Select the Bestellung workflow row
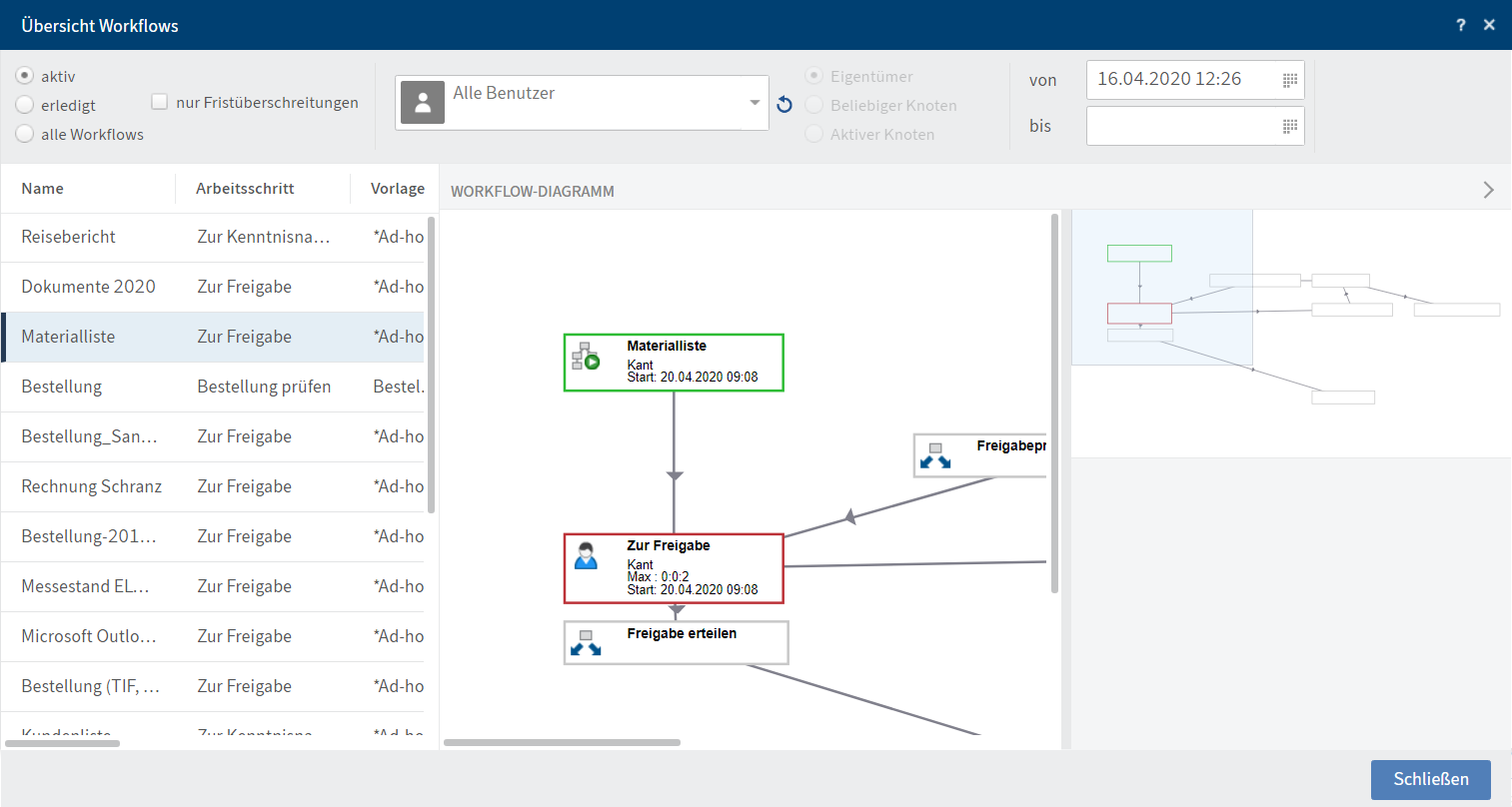The width and height of the screenshot is (1512, 807). 212,388
